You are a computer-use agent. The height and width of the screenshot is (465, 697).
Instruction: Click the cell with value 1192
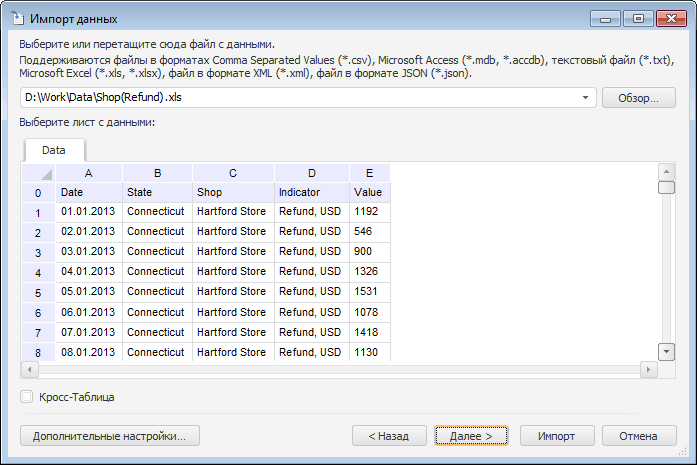(368, 212)
